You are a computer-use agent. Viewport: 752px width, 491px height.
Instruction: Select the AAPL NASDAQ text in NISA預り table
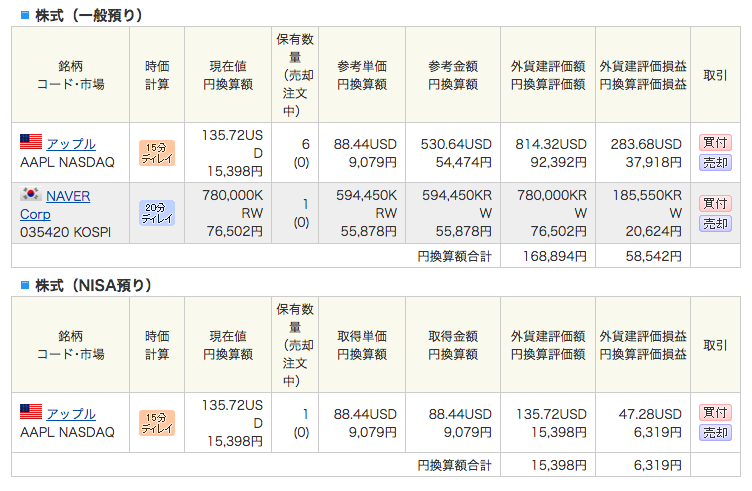[67, 432]
